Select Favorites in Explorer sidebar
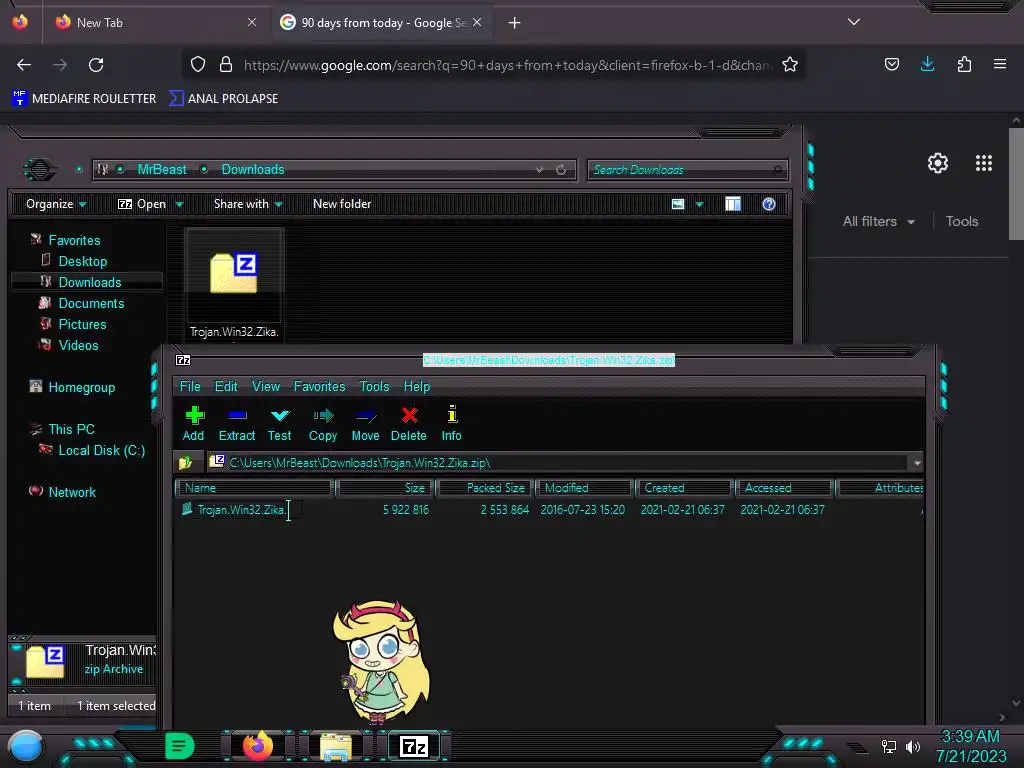Viewport: 1024px width, 768px height. pyautogui.click(x=74, y=240)
